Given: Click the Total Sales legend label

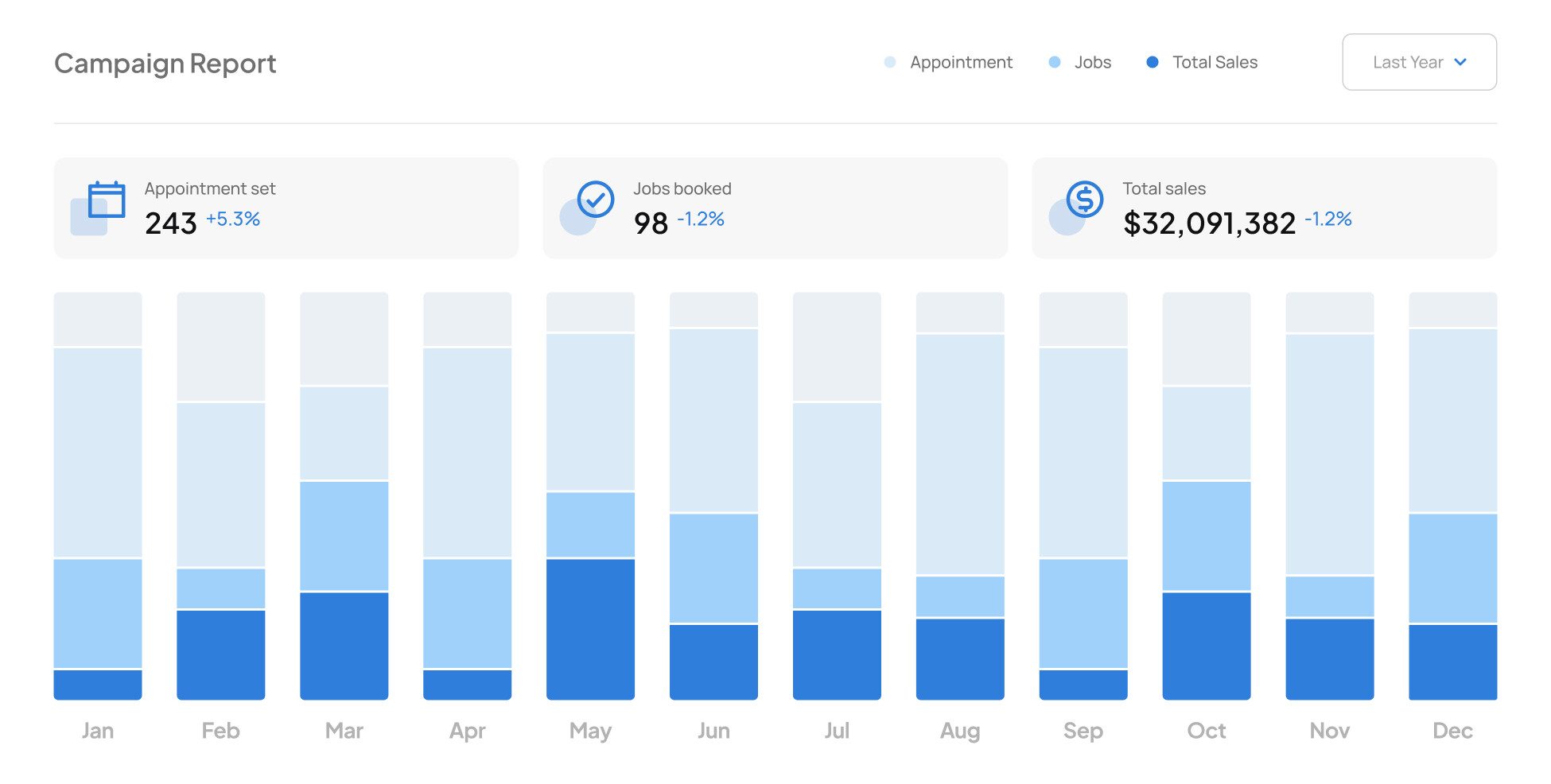Looking at the screenshot, I should pyautogui.click(x=1215, y=62).
